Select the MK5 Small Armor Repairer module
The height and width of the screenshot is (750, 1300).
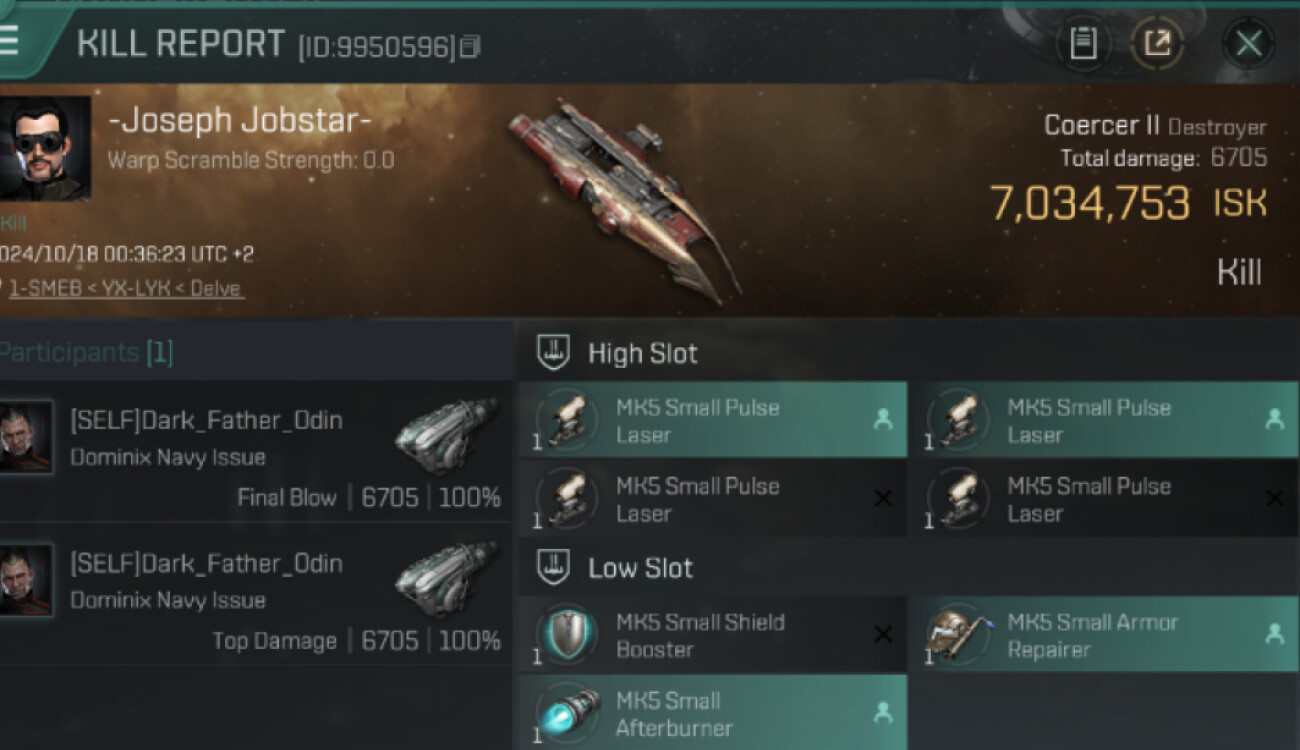click(x=1105, y=634)
